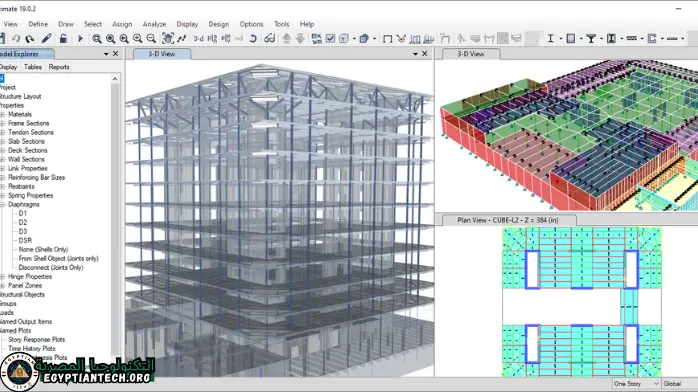The image size is (698, 392).
Task: Open dropdown beside the T-shaped section icon
Action: (601, 39)
